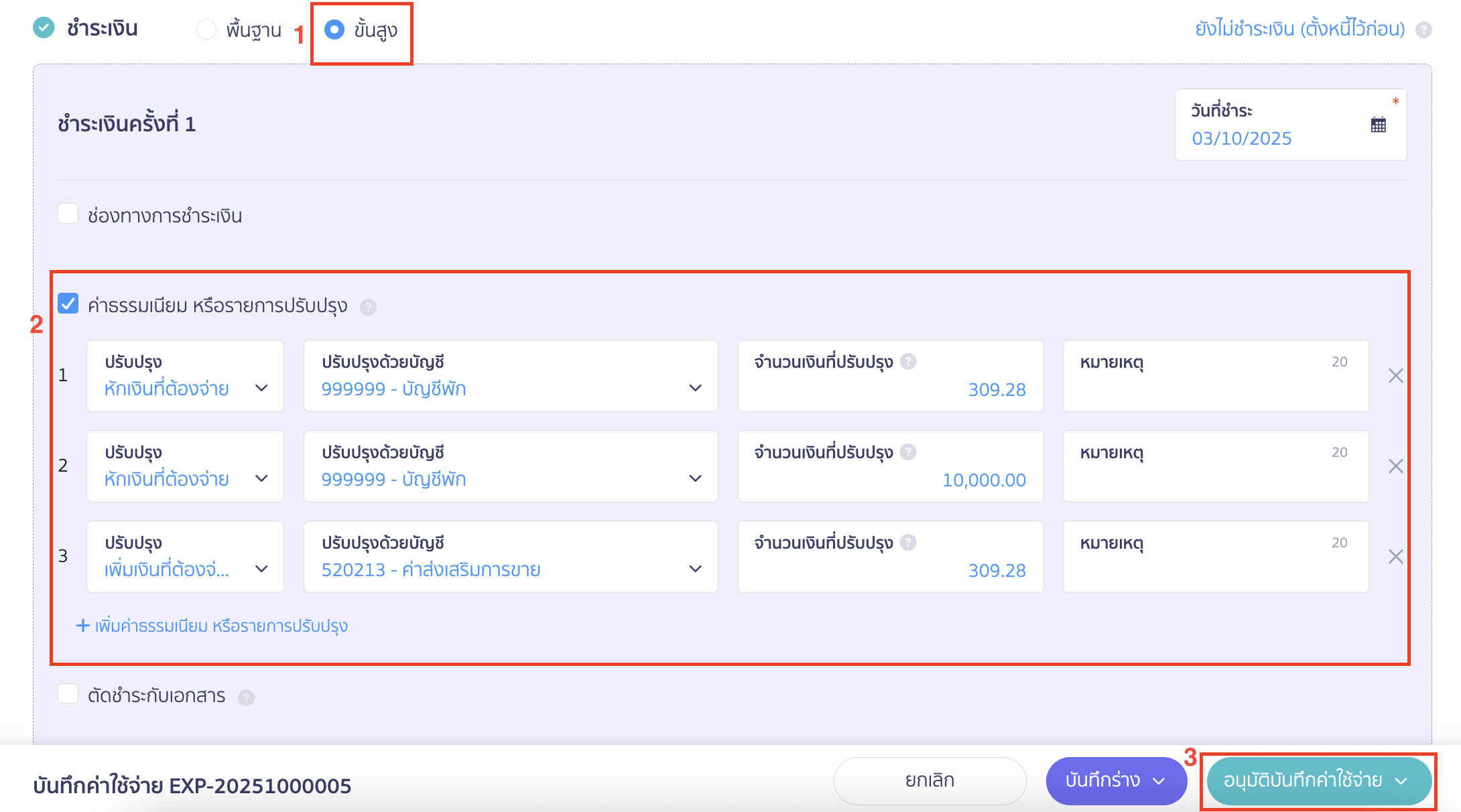Image resolution: width=1461 pixels, height=812 pixels.
Task: Click the ยกเลิก button
Action: click(x=930, y=781)
